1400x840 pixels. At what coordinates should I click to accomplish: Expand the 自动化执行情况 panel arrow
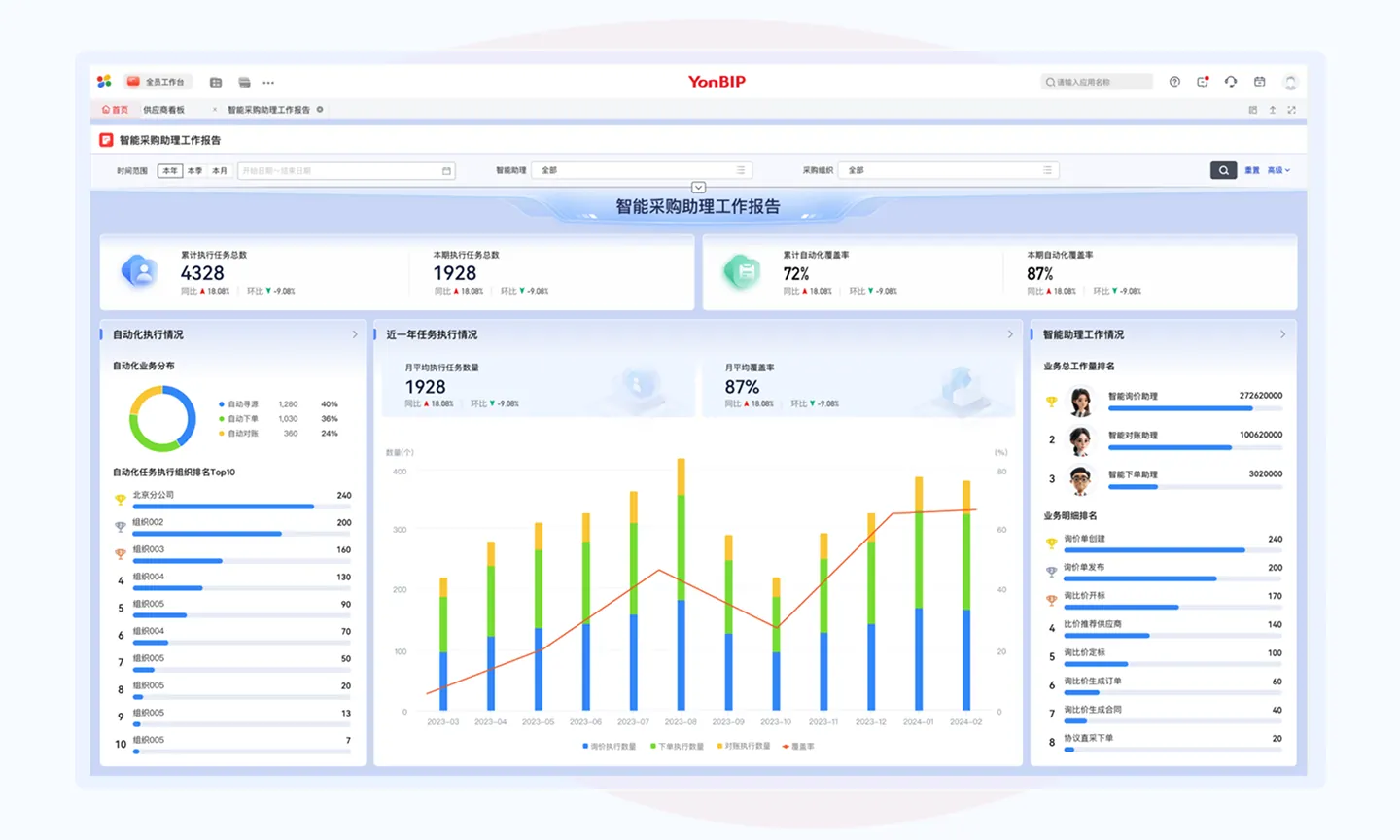coord(355,334)
